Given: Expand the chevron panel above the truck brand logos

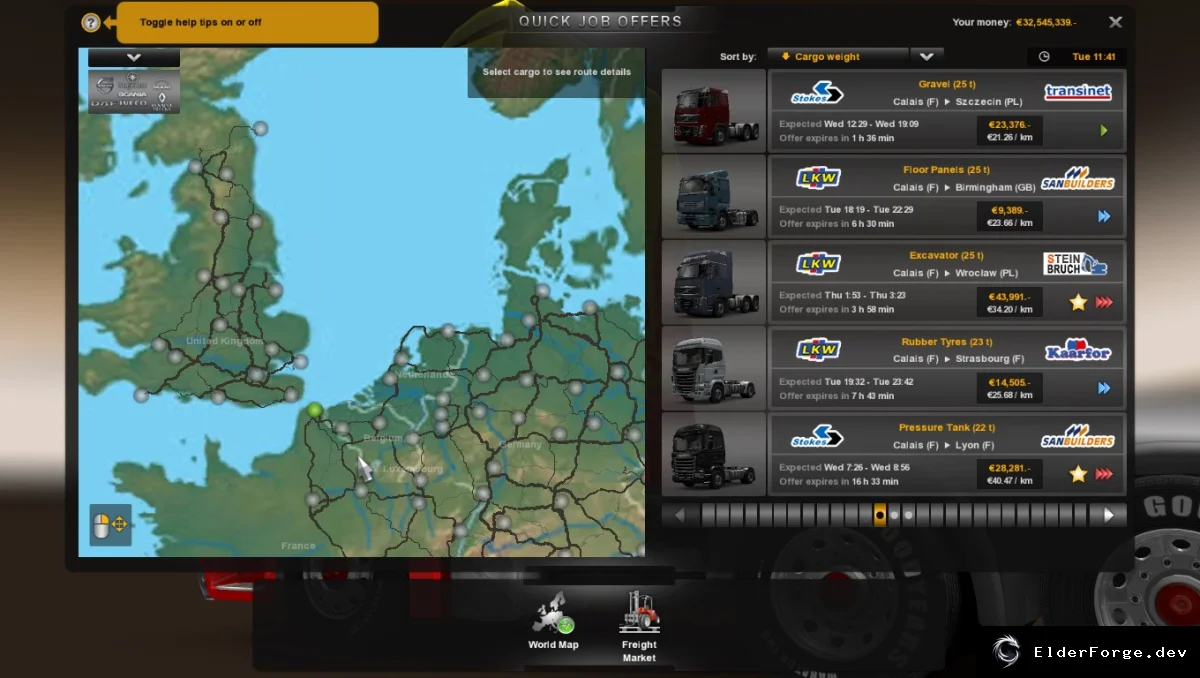Looking at the screenshot, I should (x=134, y=58).
